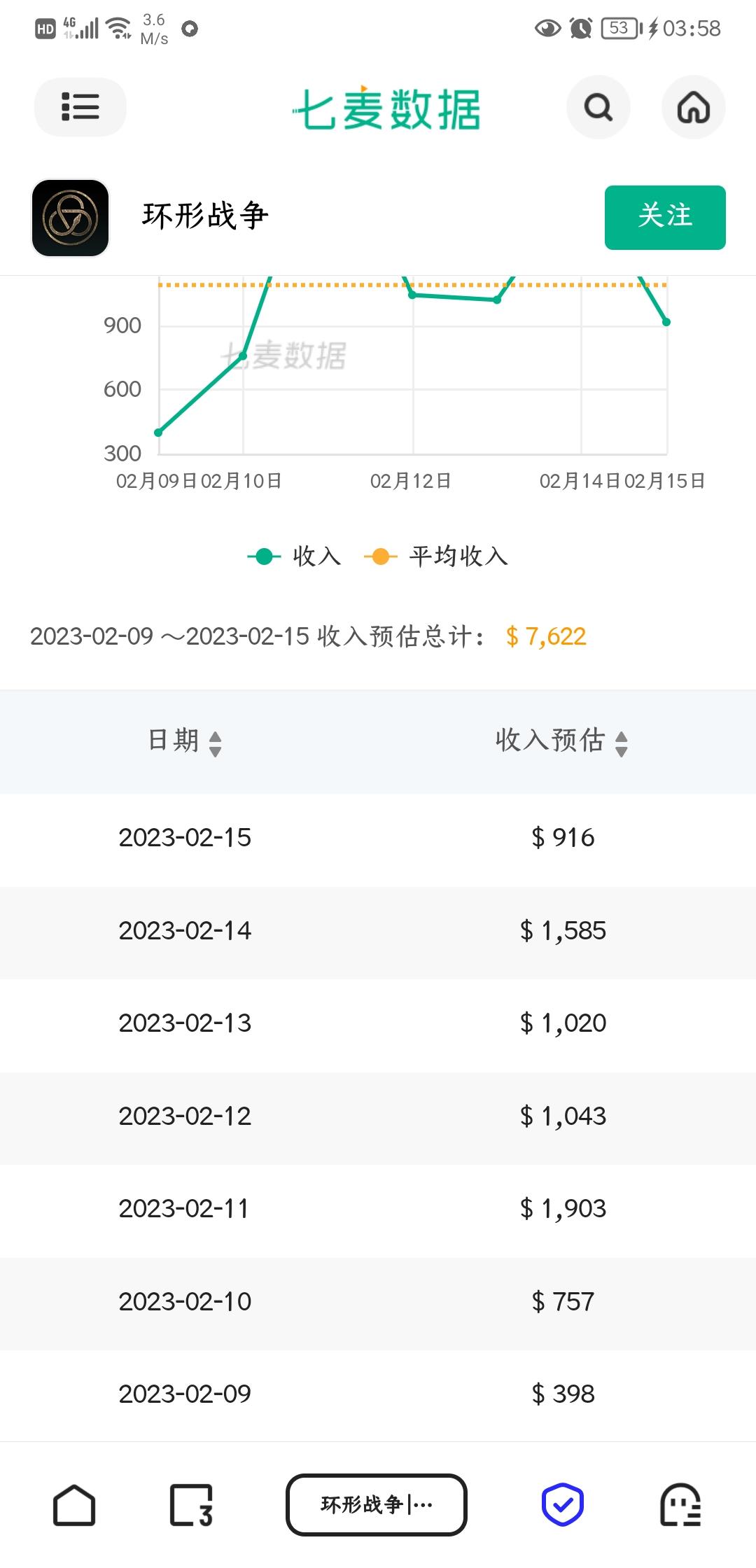Sort table by 日期 column
The width and height of the screenshot is (756, 1568).
click(x=185, y=741)
